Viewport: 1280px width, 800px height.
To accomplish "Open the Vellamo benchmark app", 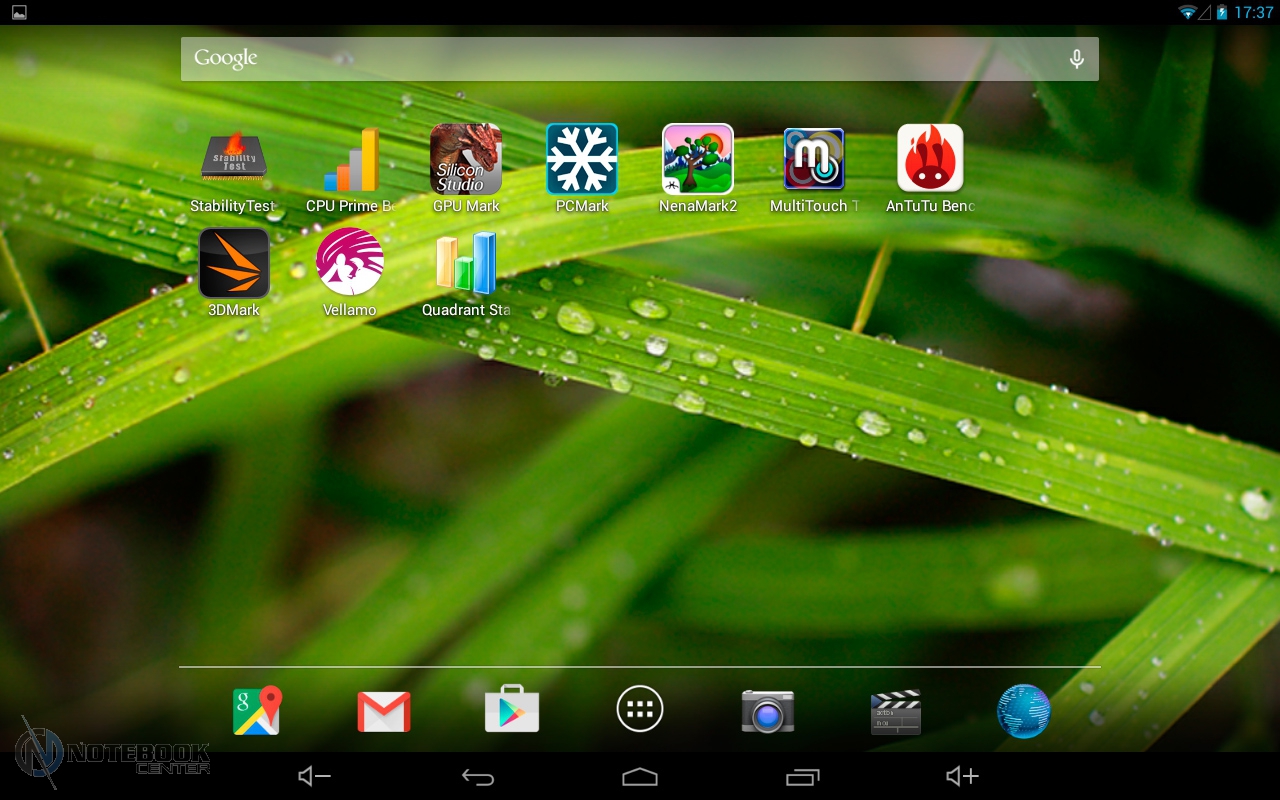I will click(350, 264).
